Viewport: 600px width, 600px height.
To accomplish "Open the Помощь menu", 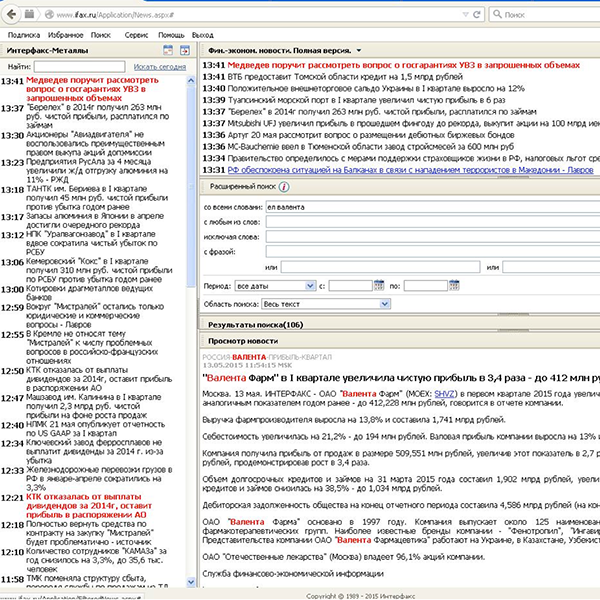I will tap(171, 35).
